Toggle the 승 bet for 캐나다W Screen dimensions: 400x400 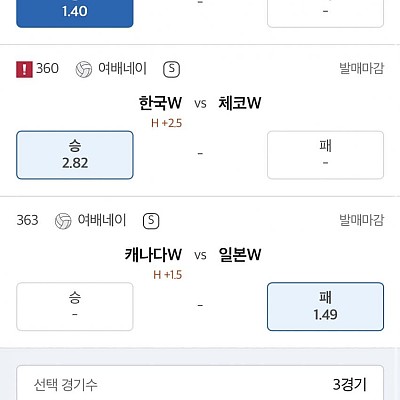(x=75, y=307)
